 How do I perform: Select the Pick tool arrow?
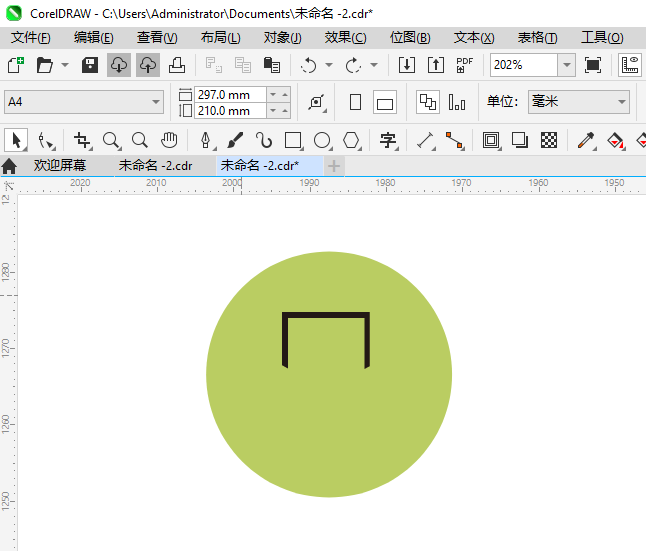pyautogui.click(x=16, y=141)
